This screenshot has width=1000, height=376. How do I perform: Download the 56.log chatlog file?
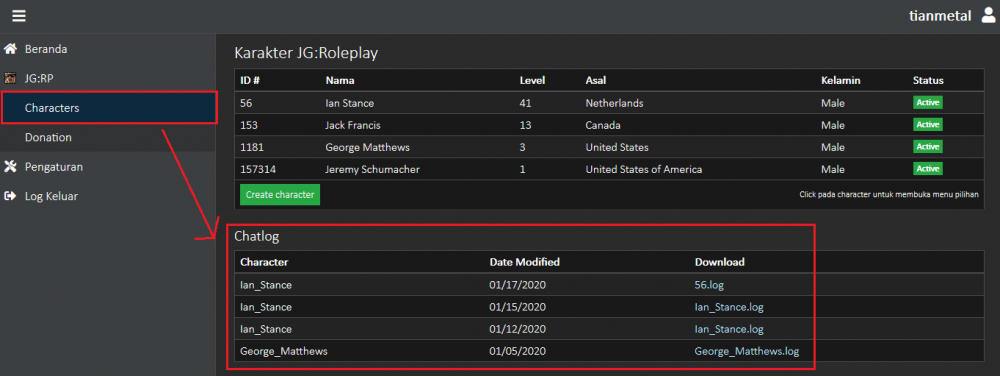709,285
